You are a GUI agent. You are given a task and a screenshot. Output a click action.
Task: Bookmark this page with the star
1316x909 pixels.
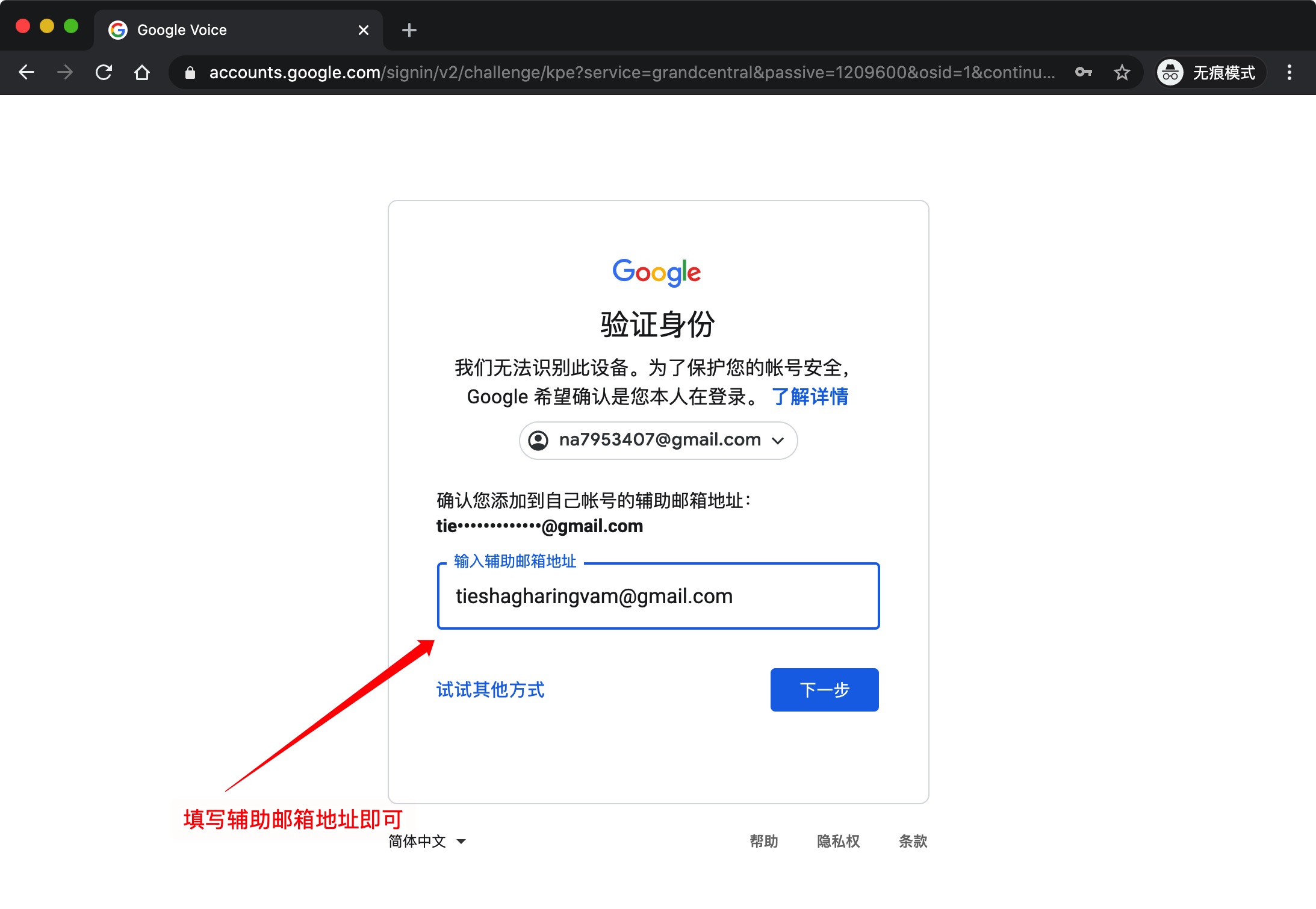(x=1122, y=73)
